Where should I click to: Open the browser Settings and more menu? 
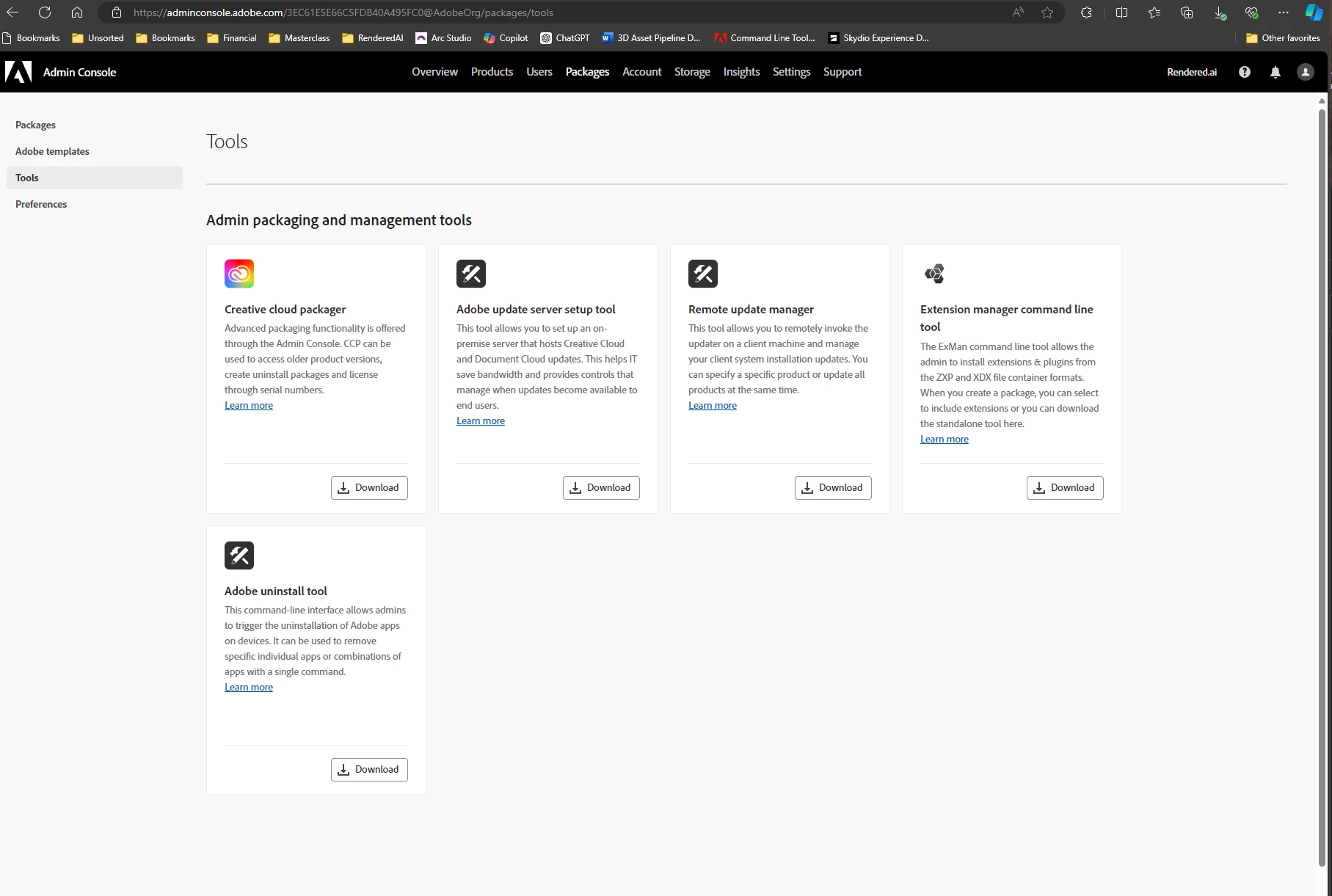[1284, 12]
